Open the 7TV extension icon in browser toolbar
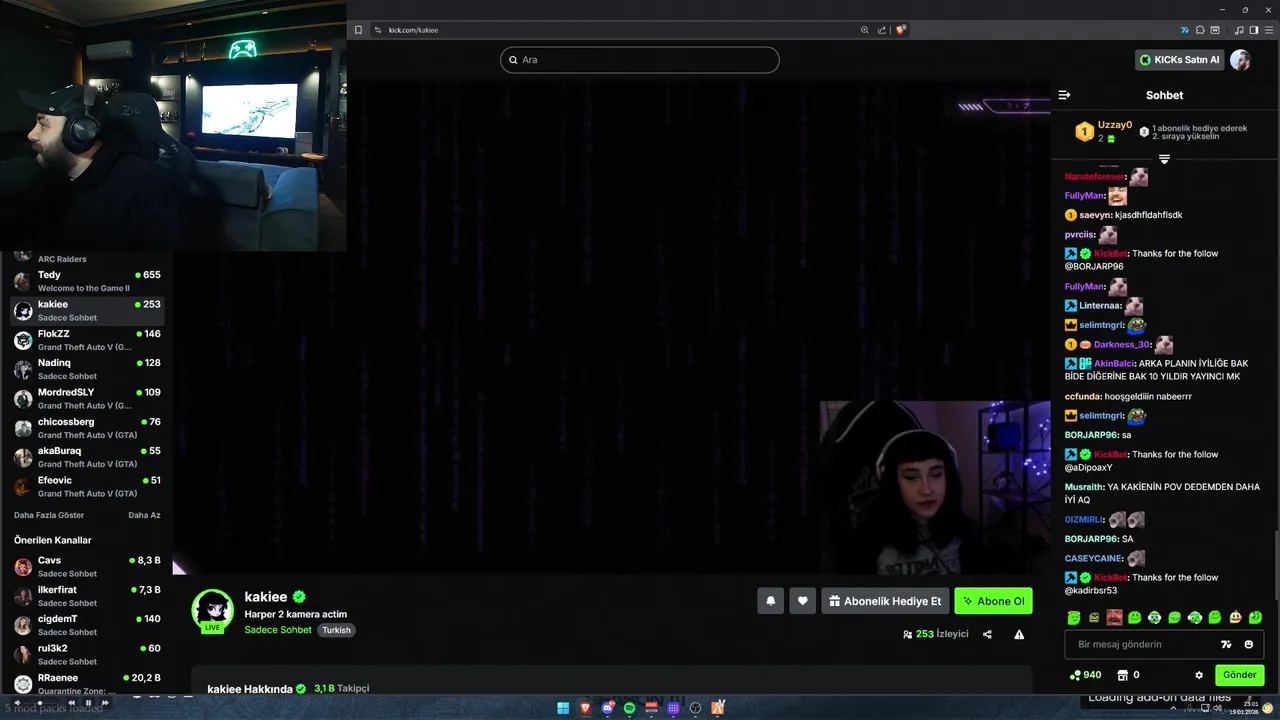This screenshot has width=1280, height=720. point(1185,30)
